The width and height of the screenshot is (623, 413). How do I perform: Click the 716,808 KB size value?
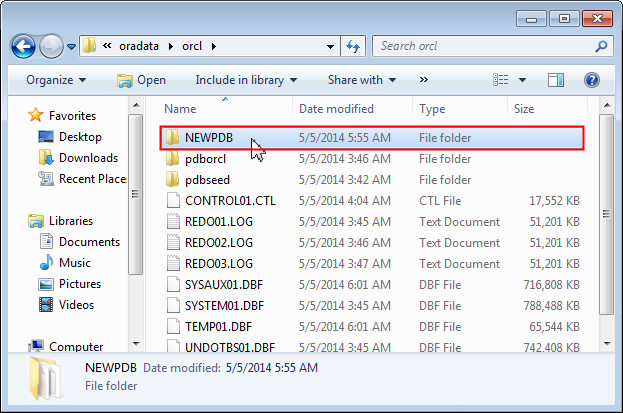pyautogui.click(x=551, y=285)
